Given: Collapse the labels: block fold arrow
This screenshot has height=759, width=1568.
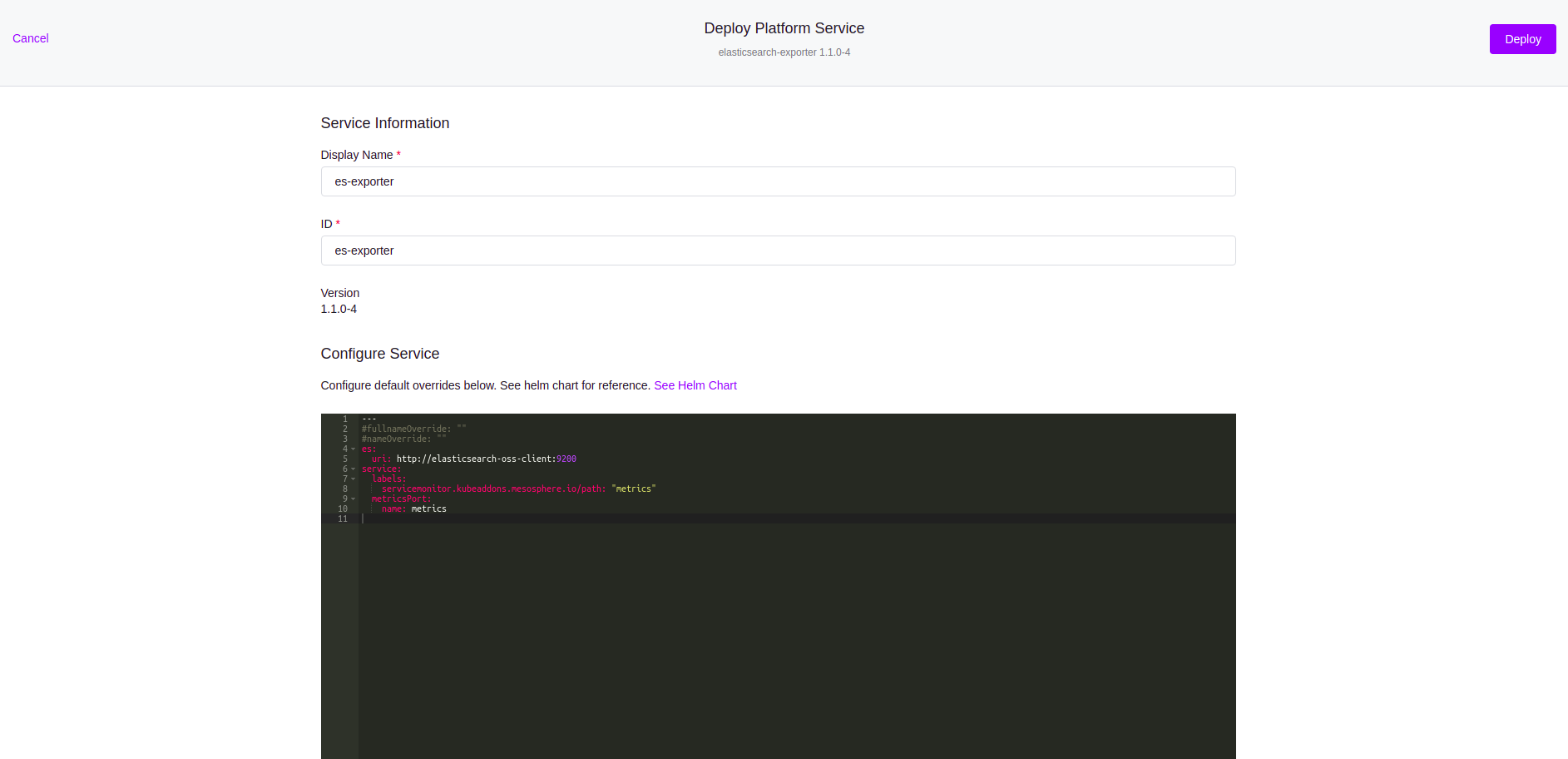Looking at the screenshot, I should coord(354,479).
